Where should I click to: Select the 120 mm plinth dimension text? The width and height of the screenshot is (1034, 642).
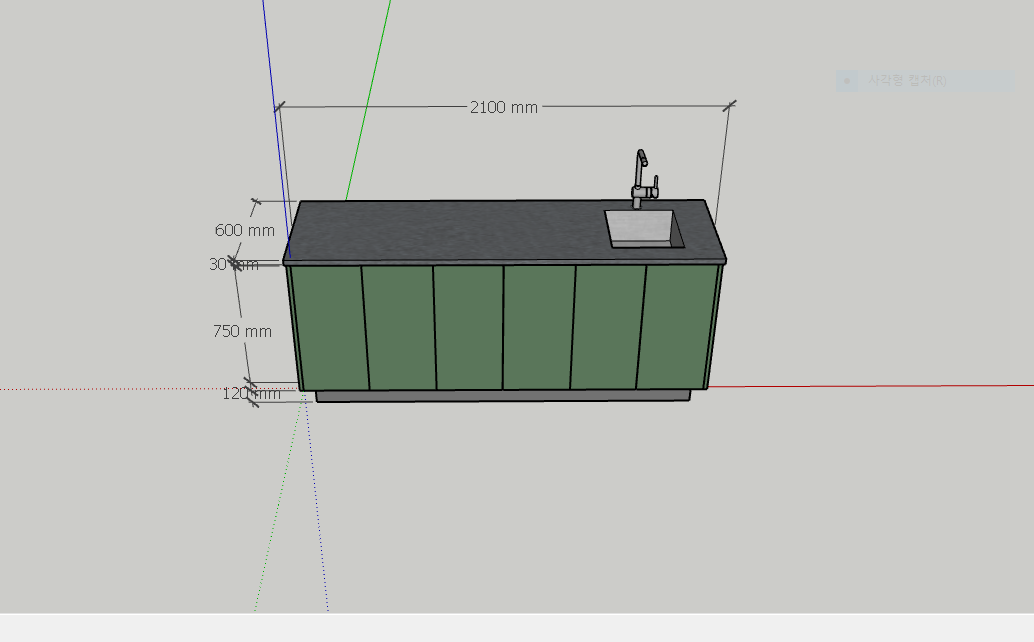point(251,394)
